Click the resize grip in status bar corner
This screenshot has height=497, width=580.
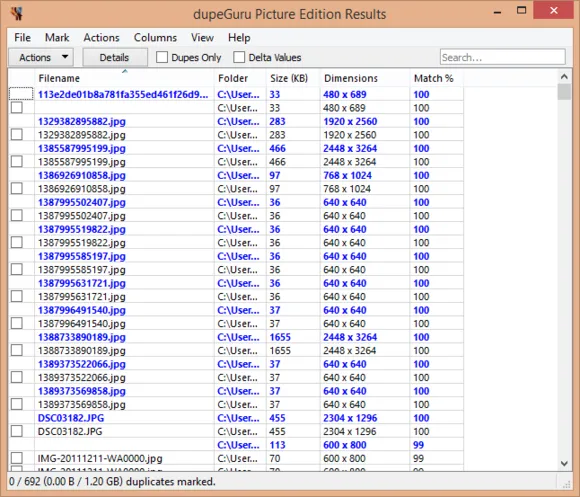pos(567,484)
